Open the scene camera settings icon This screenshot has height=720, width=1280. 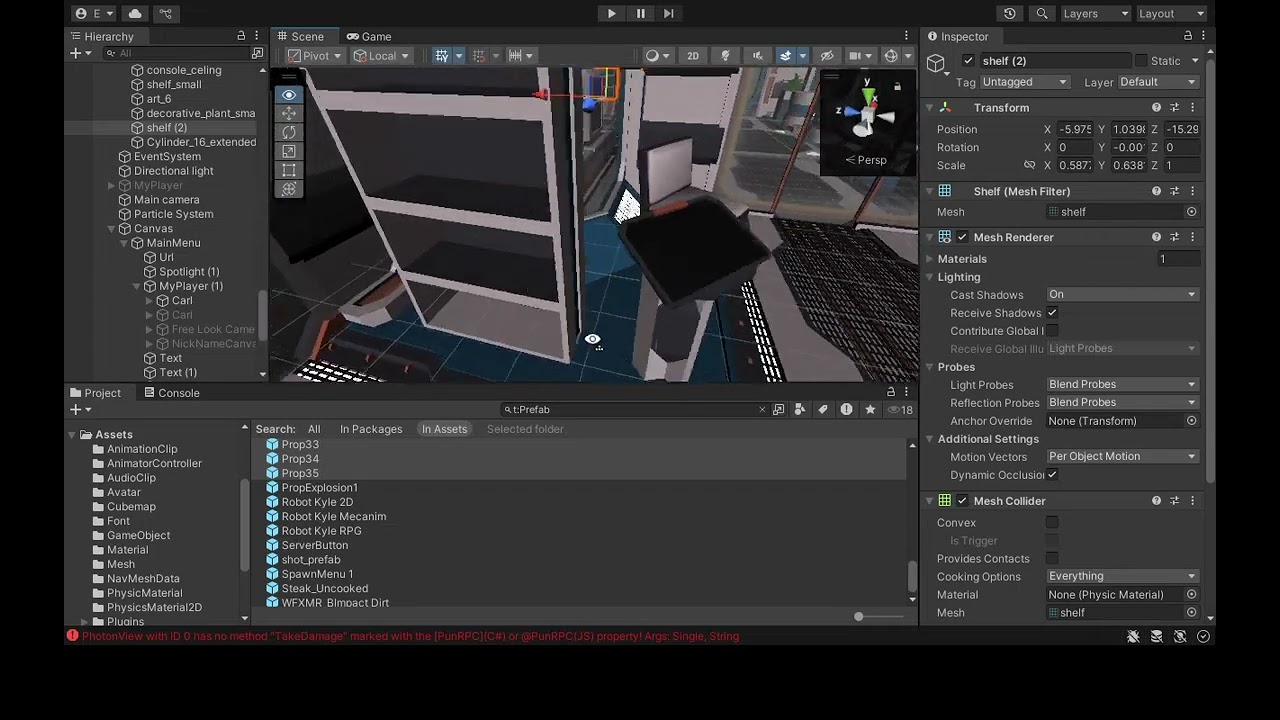coord(855,55)
